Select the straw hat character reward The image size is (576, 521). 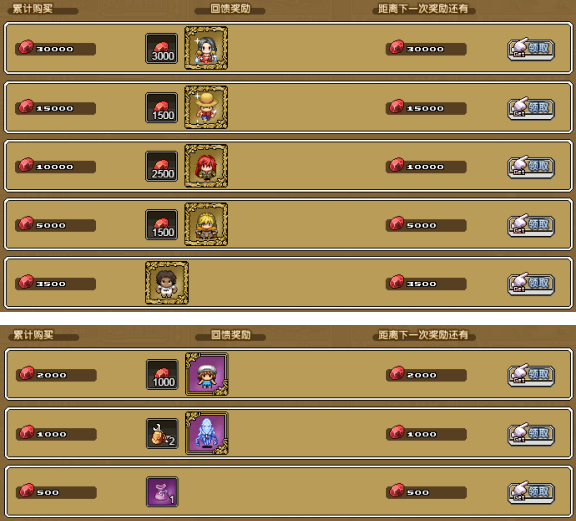[206, 107]
